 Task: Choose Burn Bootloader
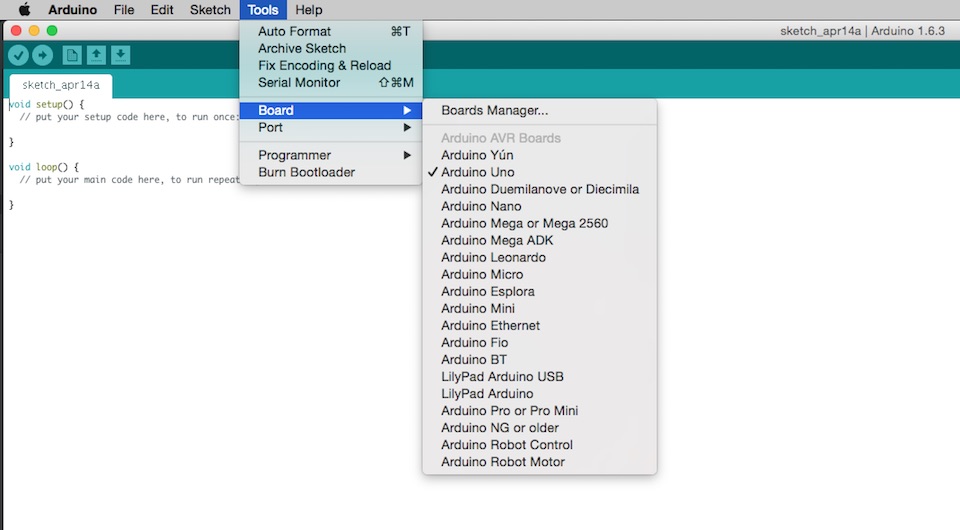331,173
